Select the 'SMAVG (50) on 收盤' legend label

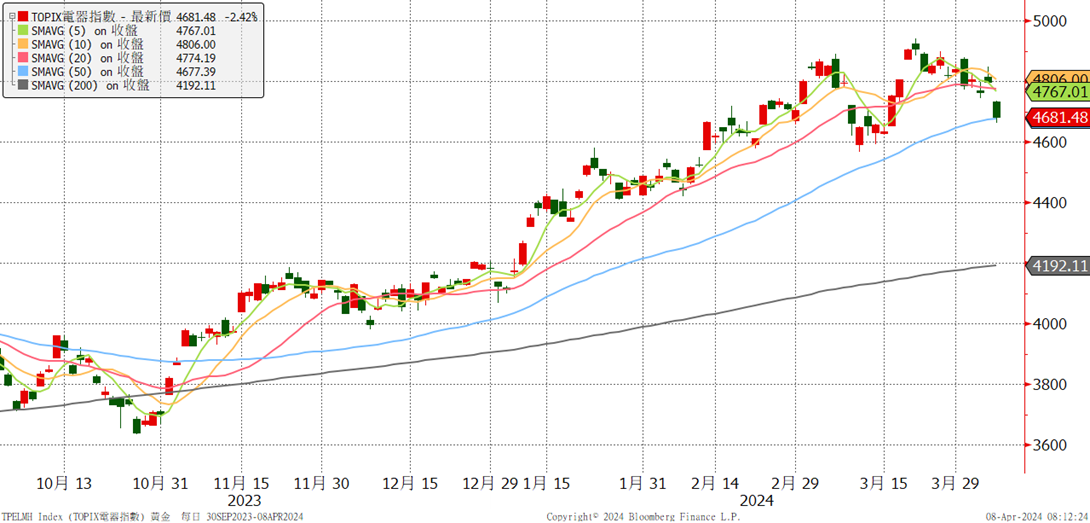[x=86, y=72]
